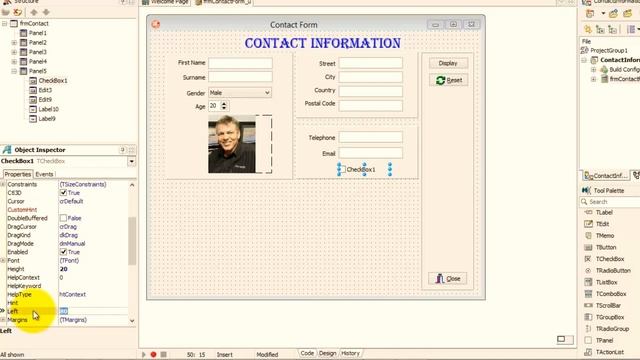Select the ContactInf... project manager tab

tap(606, 176)
